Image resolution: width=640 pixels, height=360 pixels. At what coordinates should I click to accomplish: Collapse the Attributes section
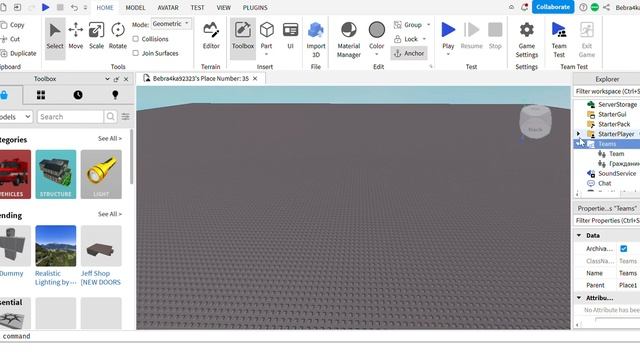pyautogui.click(x=579, y=298)
